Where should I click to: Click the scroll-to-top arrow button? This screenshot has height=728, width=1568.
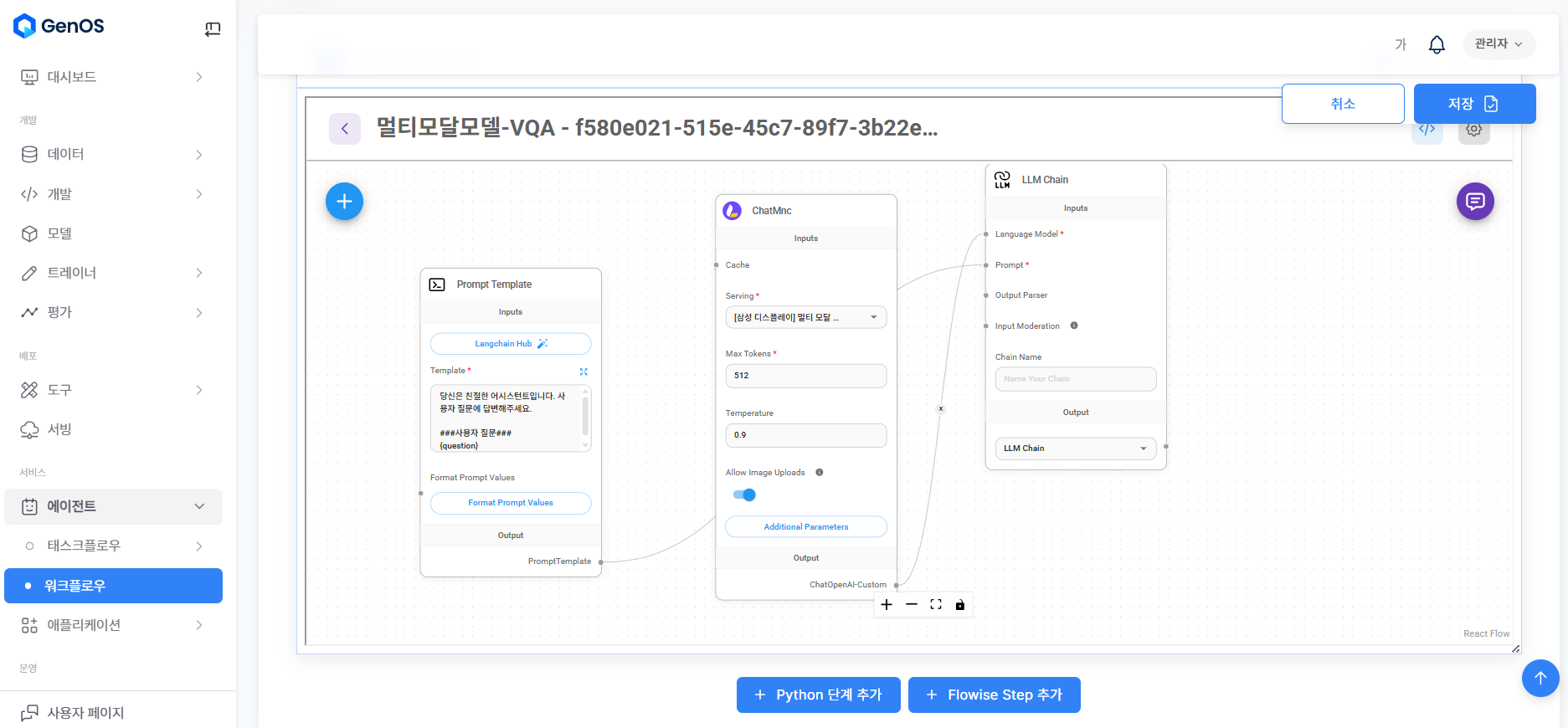pos(1540,678)
